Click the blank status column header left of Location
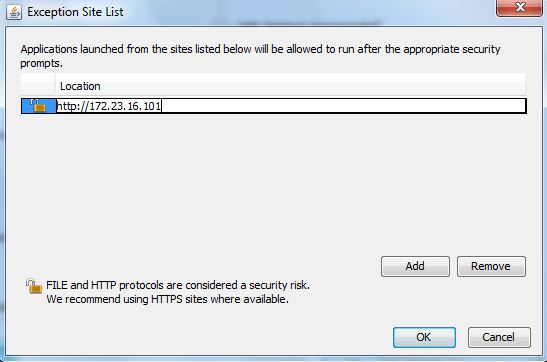547x362 pixels. click(x=38, y=86)
